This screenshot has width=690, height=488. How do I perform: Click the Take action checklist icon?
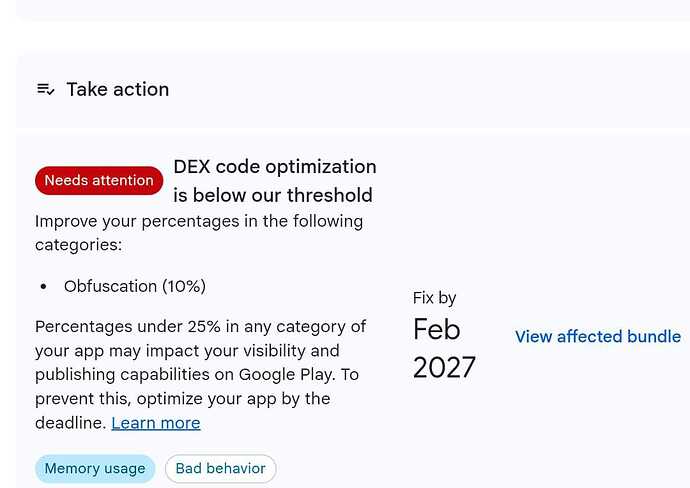(x=45, y=89)
